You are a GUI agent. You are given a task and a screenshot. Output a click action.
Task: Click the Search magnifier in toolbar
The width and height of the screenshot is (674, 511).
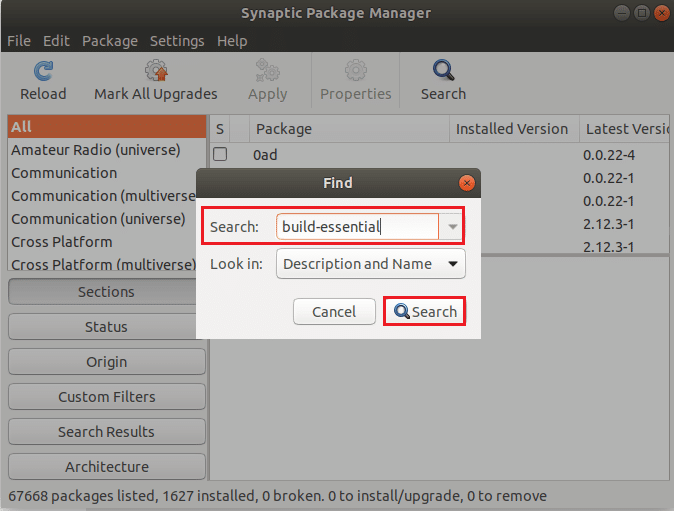pos(443,71)
